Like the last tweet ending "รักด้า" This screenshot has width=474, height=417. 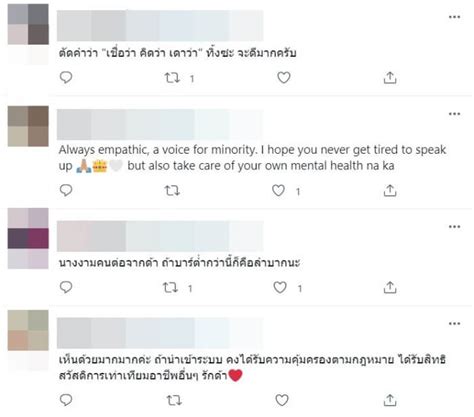click(x=282, y=400)
